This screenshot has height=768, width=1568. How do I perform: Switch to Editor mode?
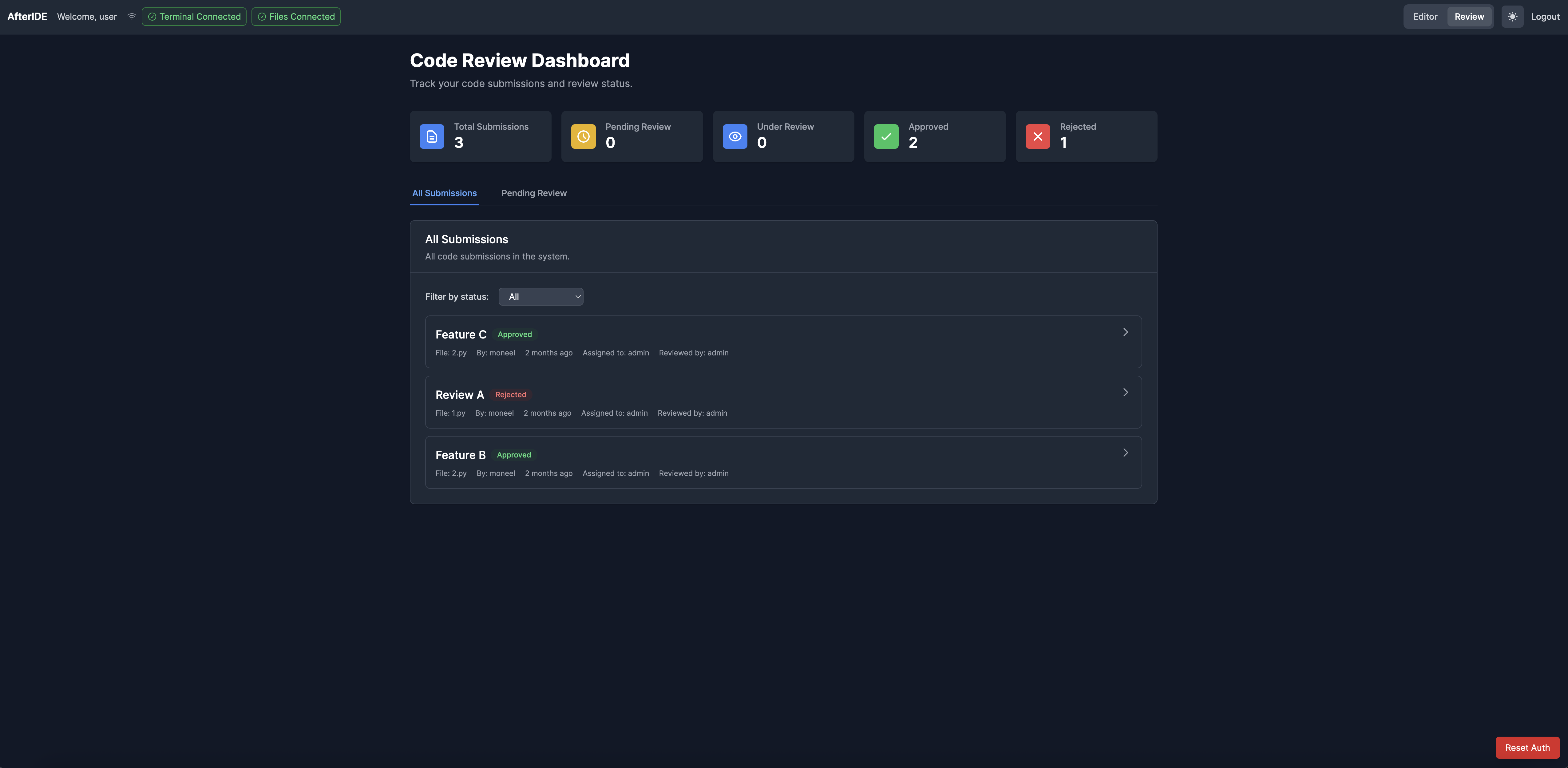click(x=1425, y=16)
